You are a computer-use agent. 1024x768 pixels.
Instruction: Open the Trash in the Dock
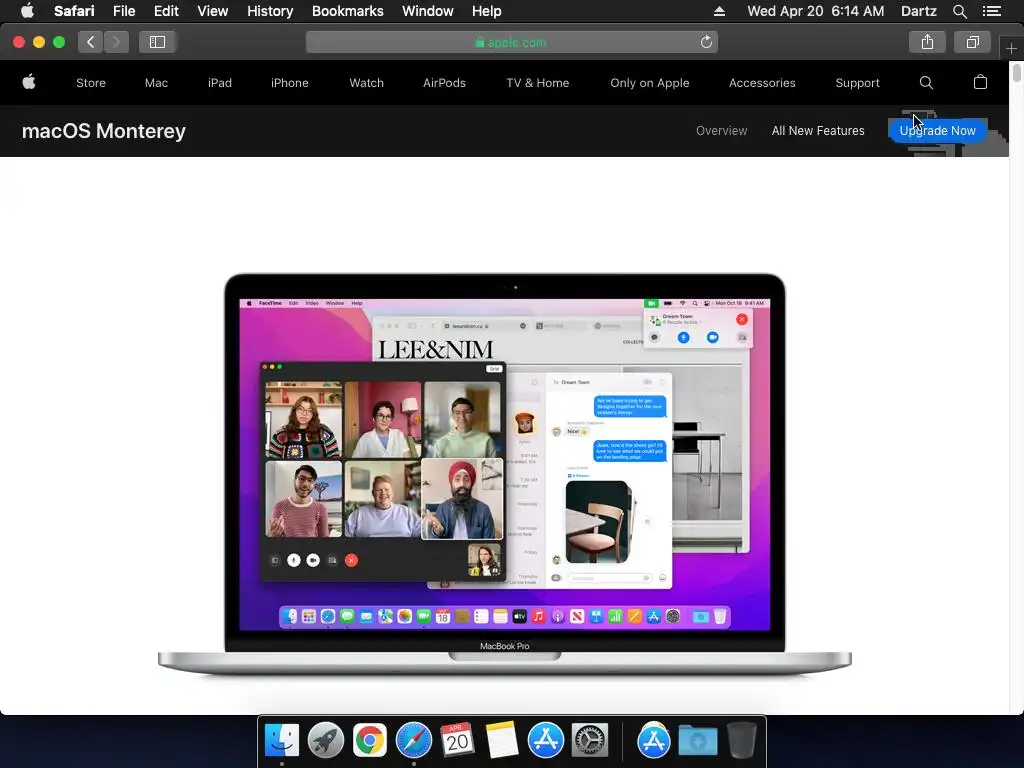click(741, 741)
